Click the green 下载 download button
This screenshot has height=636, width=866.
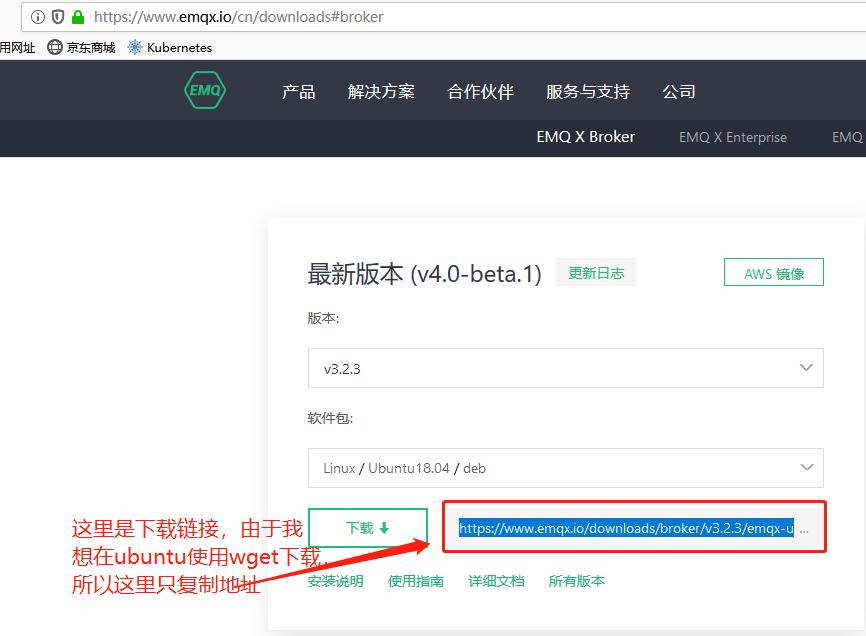pos(368,528)
